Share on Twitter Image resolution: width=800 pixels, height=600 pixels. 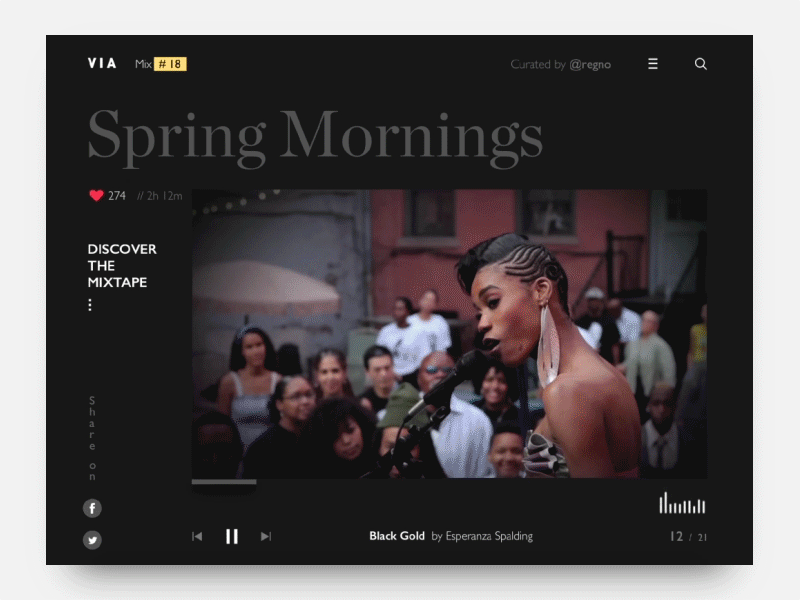[92, 540]
